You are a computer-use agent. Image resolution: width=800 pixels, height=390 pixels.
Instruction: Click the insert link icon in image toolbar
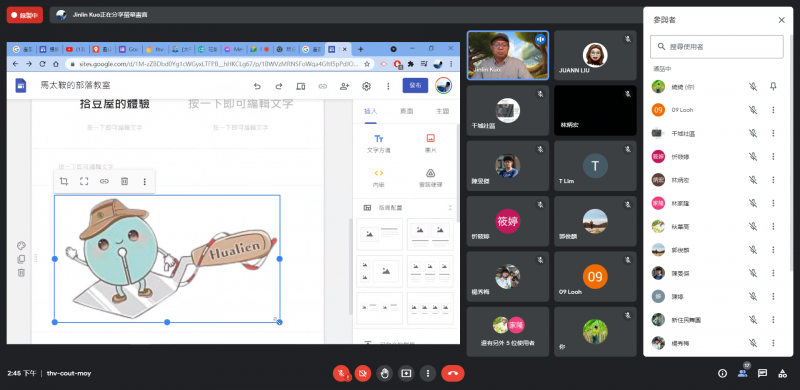[104, 181]
